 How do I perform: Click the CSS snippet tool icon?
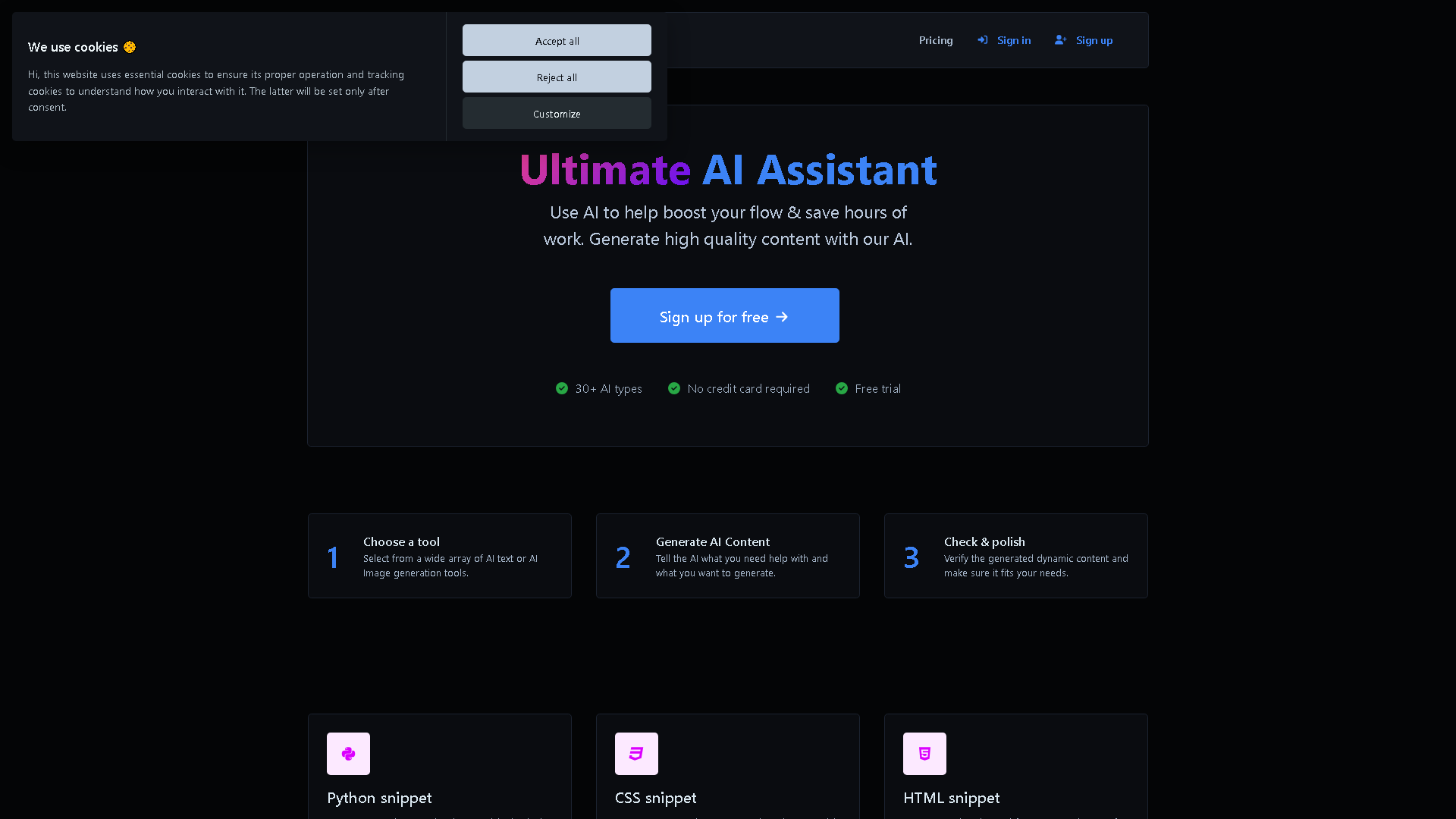[x=636, y=753]
